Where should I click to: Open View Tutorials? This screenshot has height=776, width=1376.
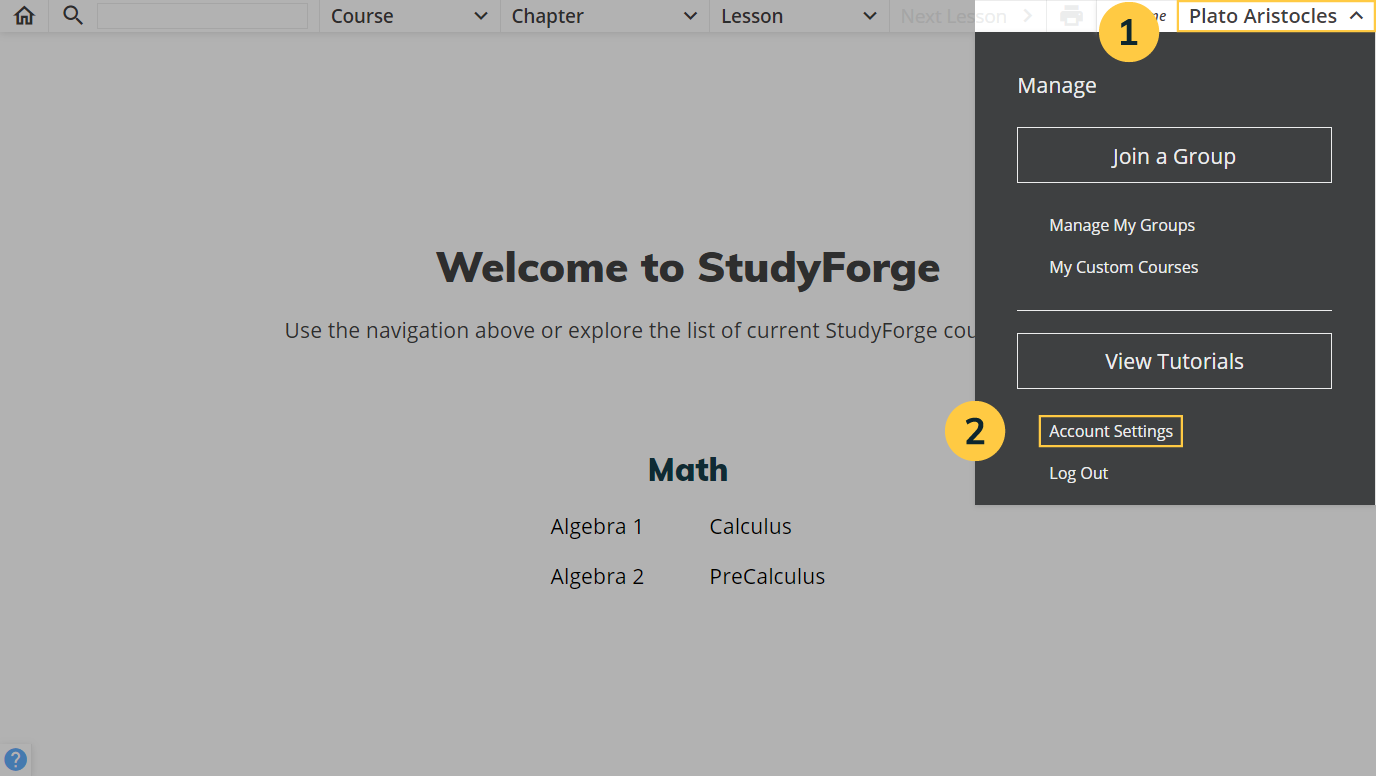[1173, 360]
